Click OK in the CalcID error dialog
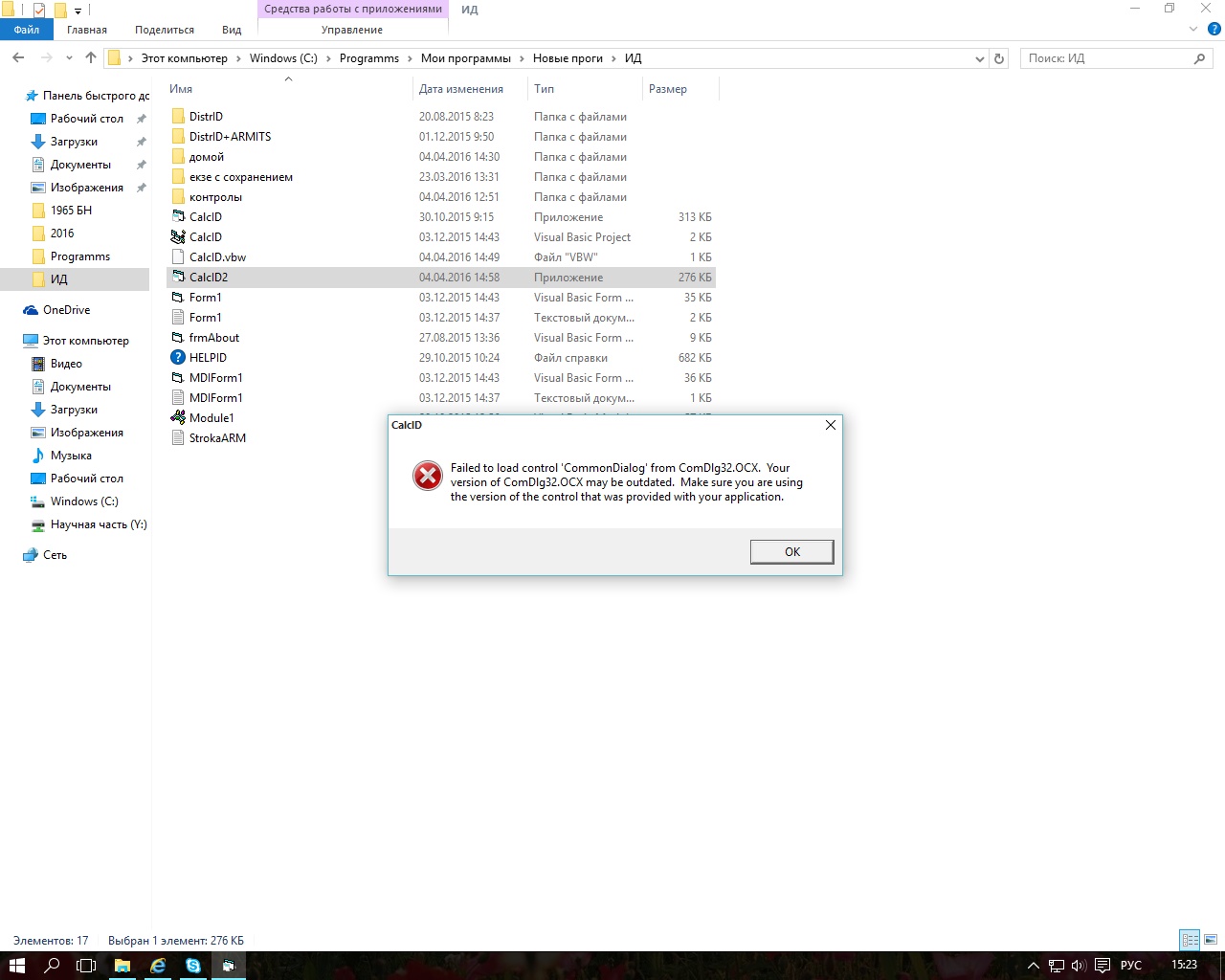 pyautogui.click(x=791, y=552)
